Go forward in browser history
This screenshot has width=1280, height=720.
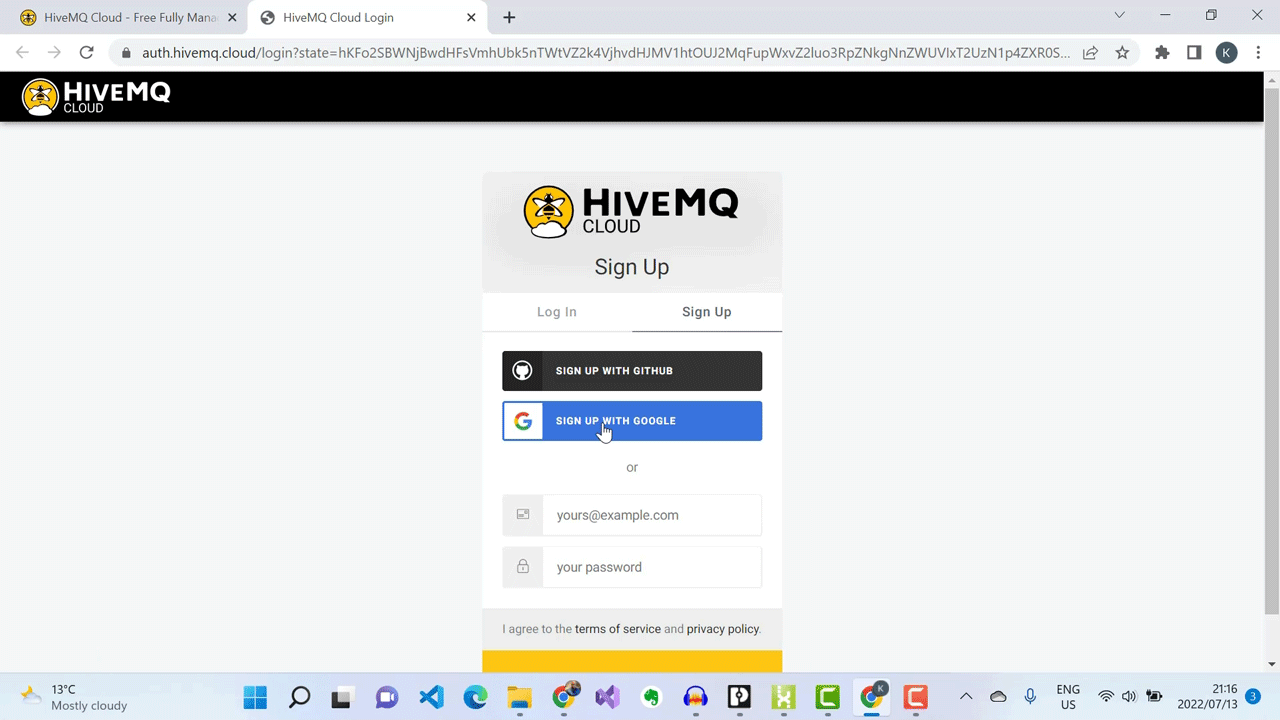[x=54, y=53]
